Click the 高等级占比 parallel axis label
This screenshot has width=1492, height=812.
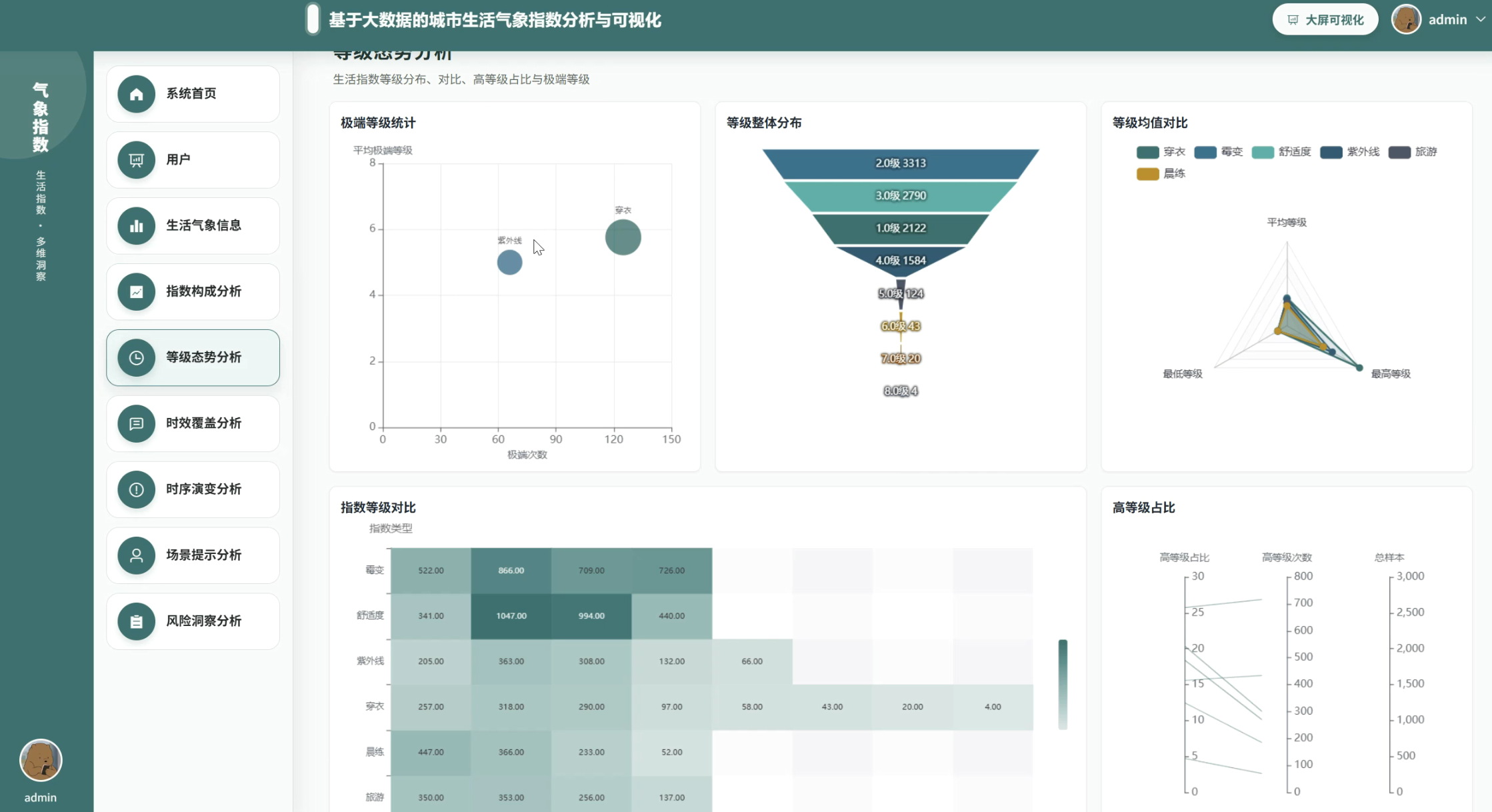1185,557
